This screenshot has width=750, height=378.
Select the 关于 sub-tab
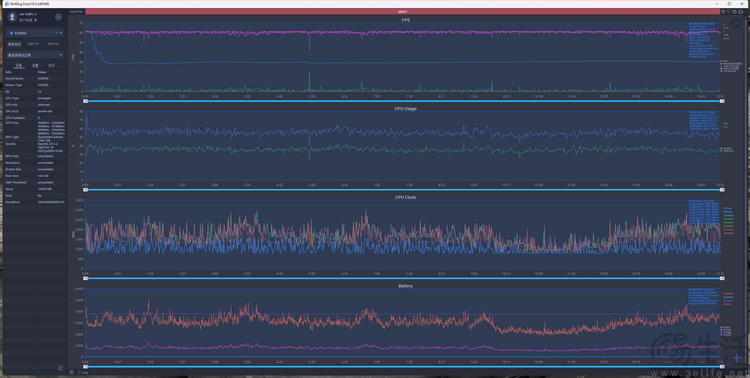[x=52, y=65]
